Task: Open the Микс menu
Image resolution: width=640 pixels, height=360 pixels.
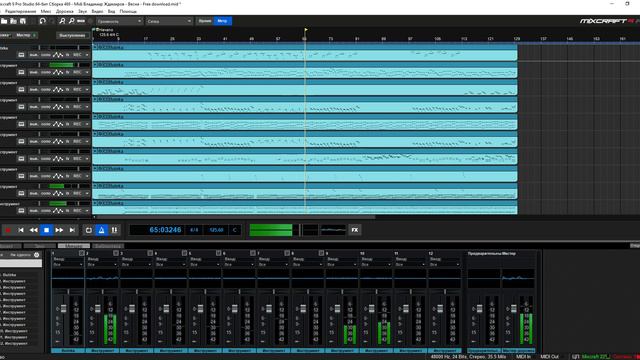Action: [x=46, y=11]
